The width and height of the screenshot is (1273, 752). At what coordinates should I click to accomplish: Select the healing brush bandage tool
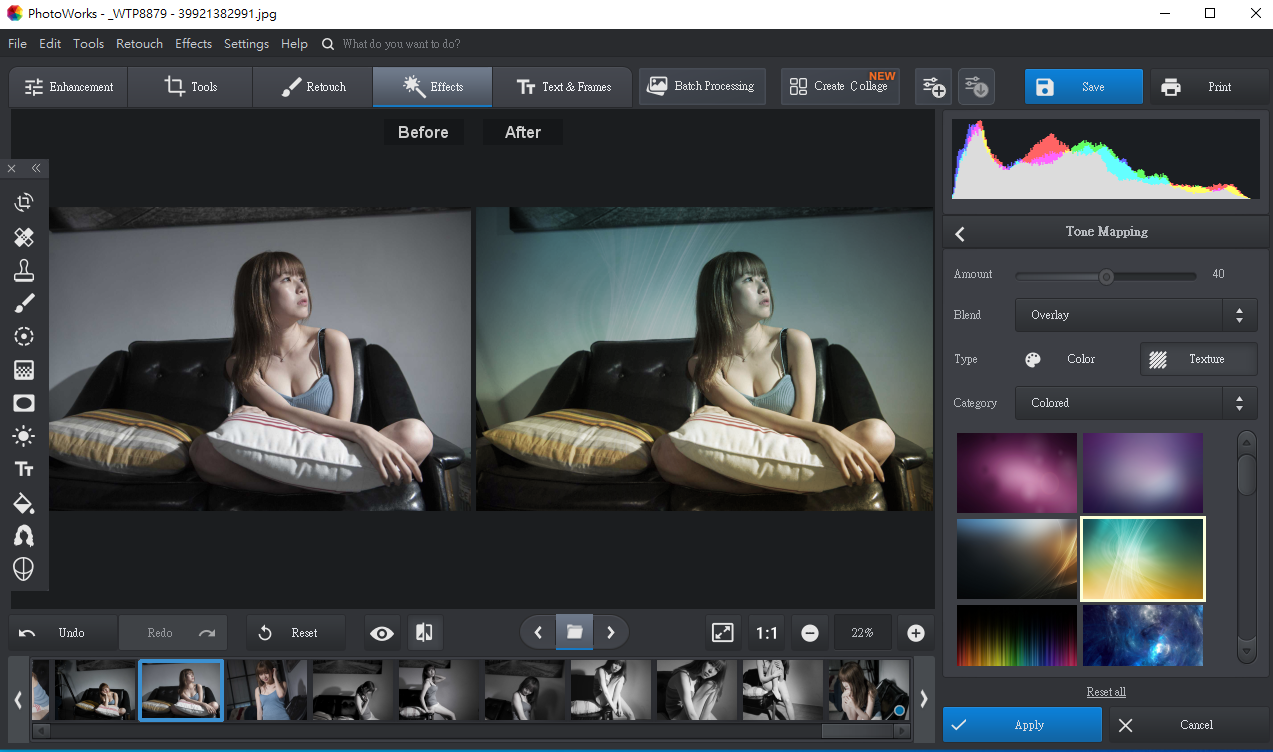pos(24,237)
